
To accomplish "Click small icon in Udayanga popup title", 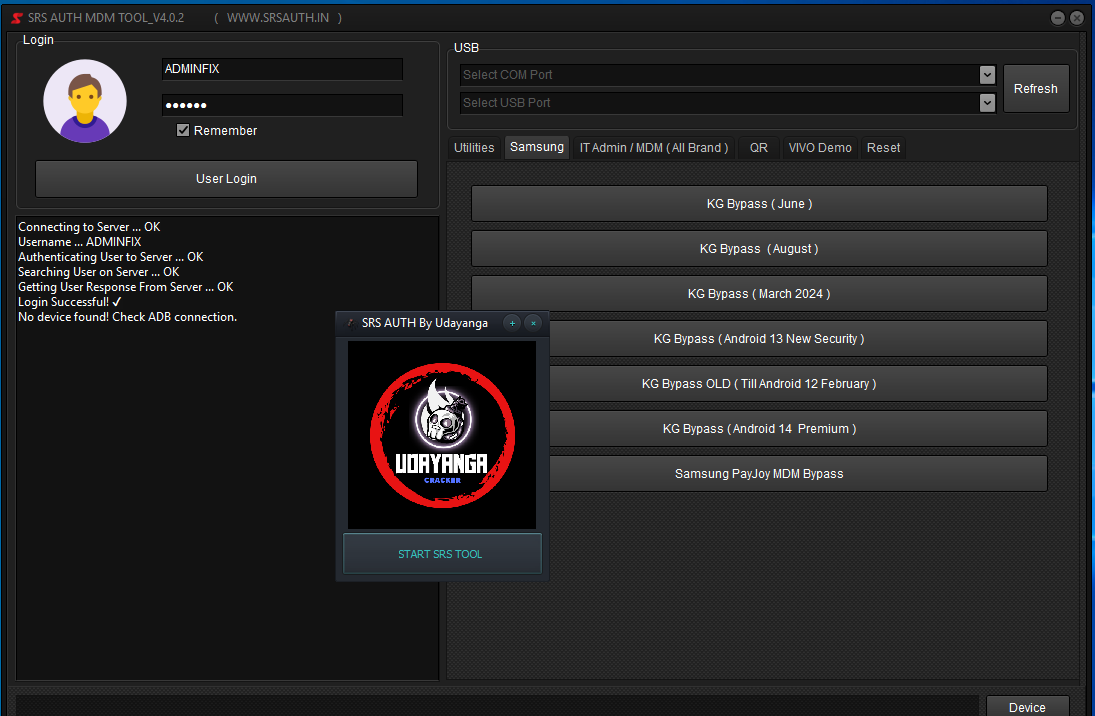I will (351, 323).
